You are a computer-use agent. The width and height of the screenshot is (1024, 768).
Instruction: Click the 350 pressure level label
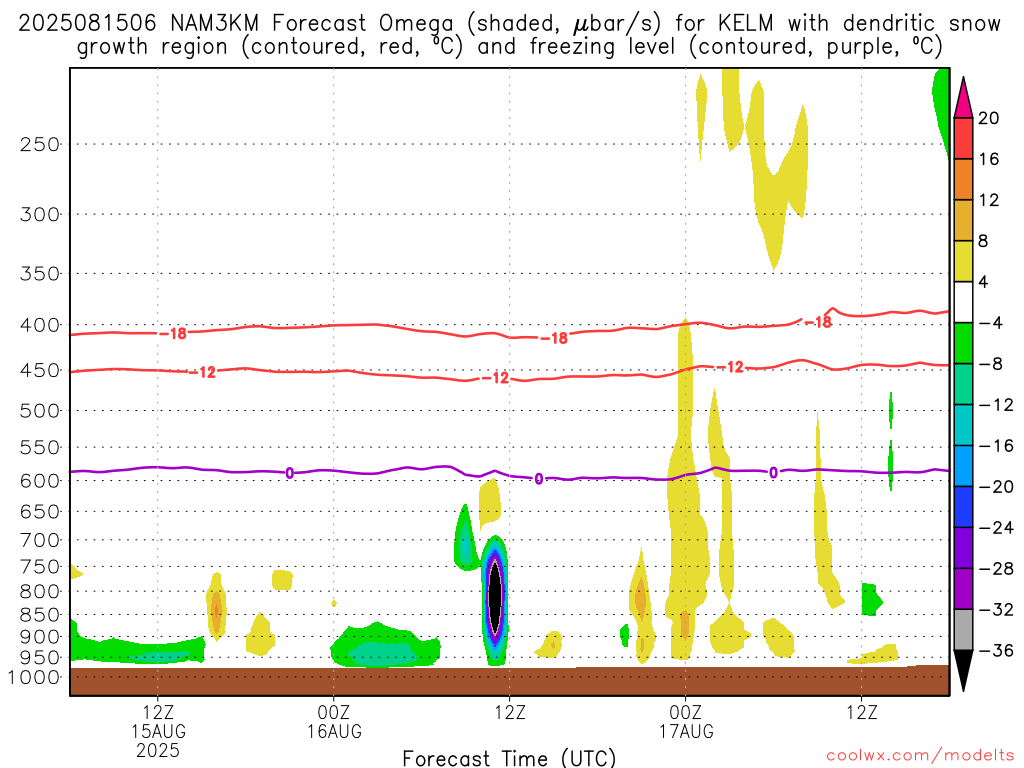(x=39, y=273)
